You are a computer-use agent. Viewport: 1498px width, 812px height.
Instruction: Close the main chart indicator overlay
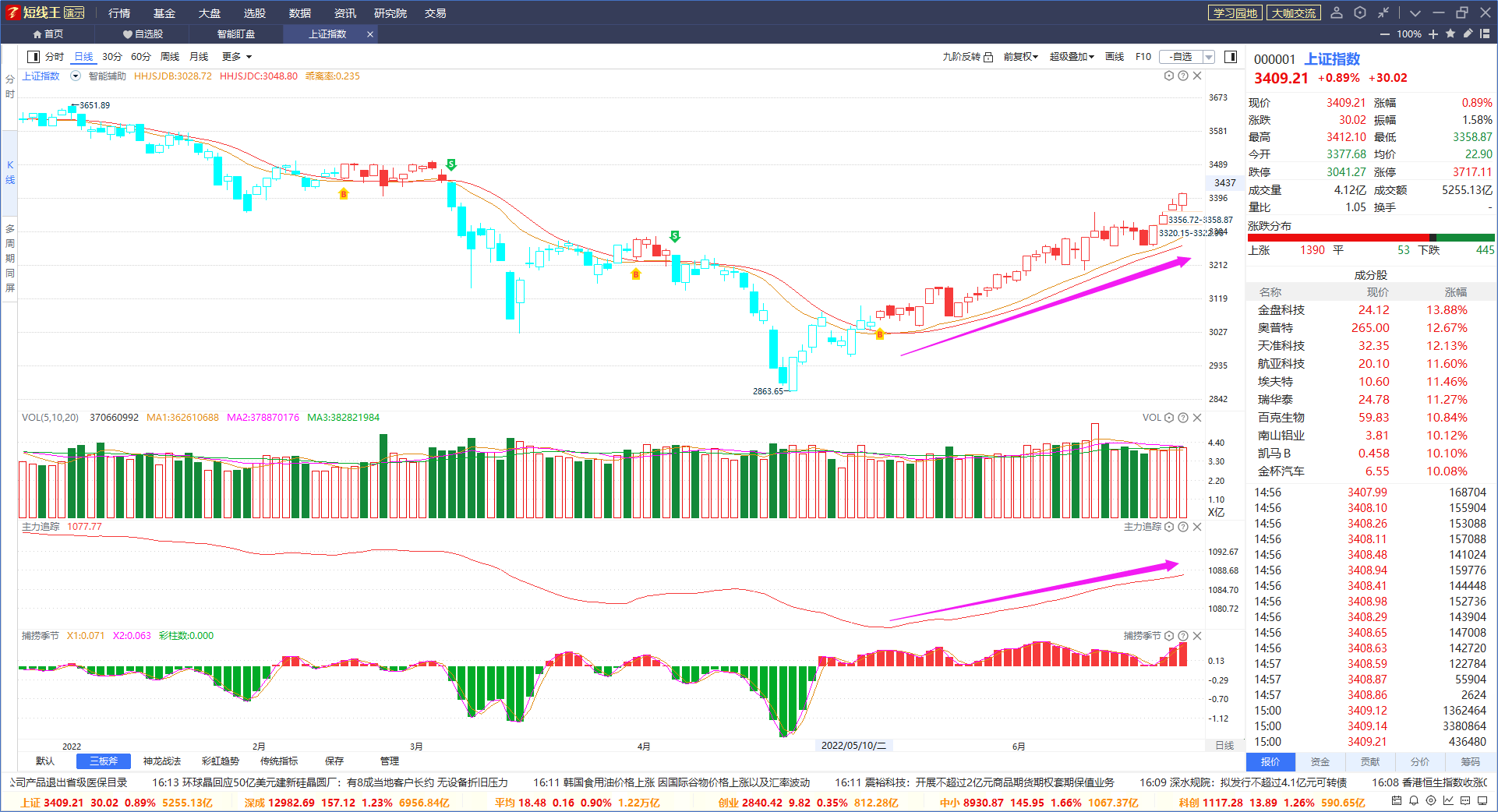coord(1197,76)
